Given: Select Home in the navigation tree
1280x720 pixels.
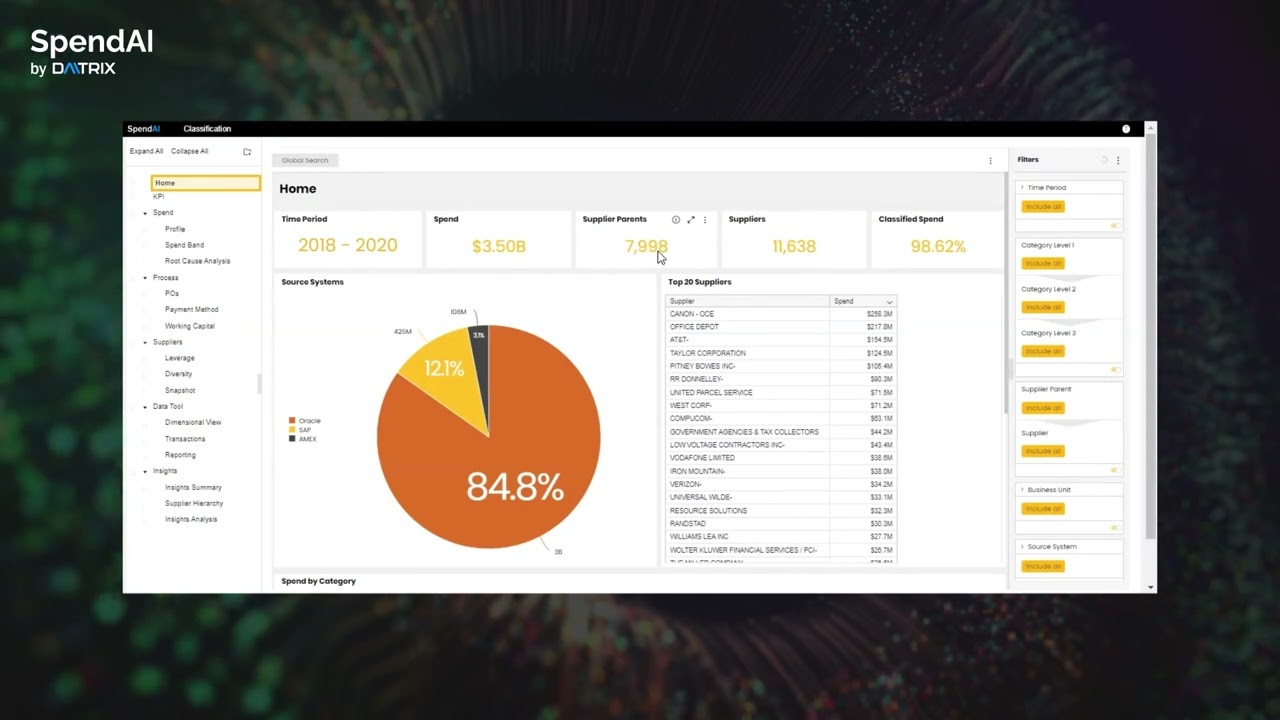Looking at the screenshot, I should click(x=206, y=183).
